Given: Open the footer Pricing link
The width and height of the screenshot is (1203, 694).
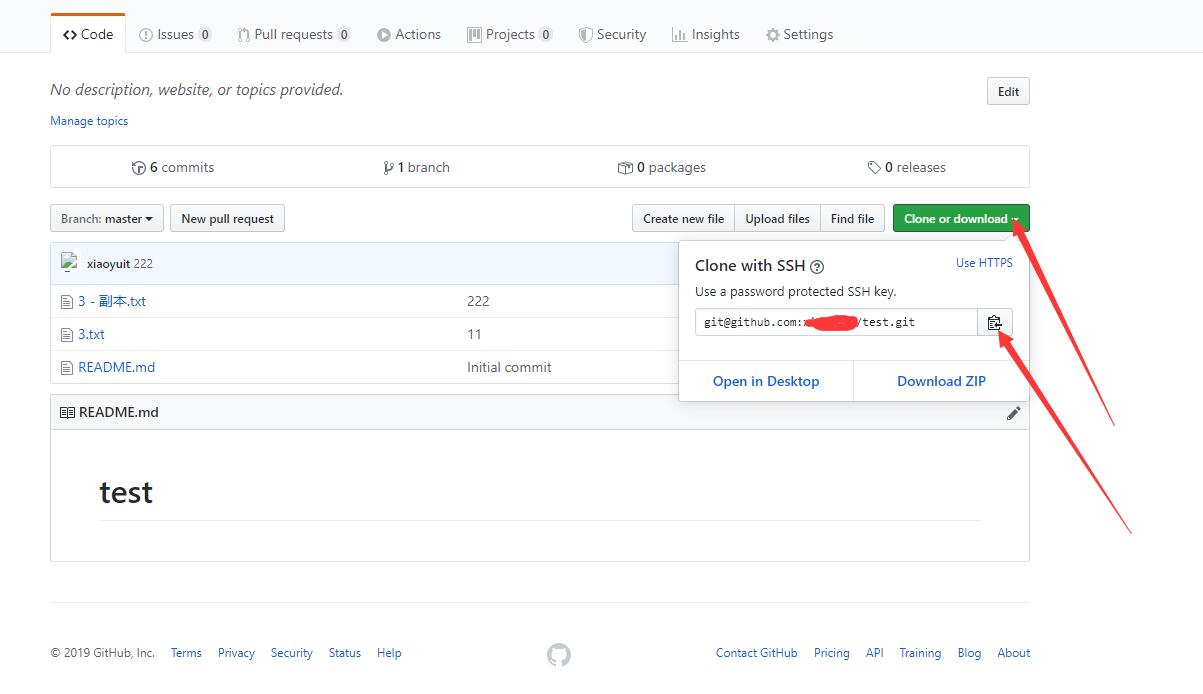Looking at the screenshot, I should click(x=832, y=653).
